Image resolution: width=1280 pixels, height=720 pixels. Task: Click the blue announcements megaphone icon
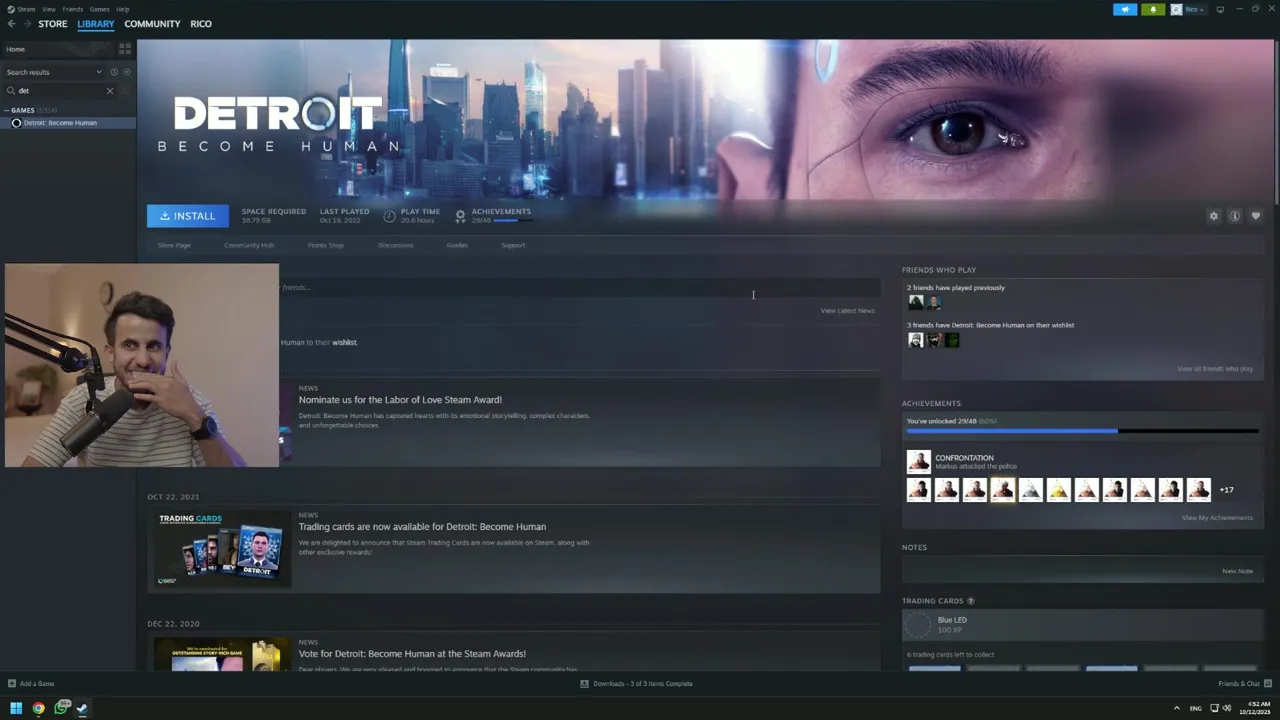(1125, 9)
